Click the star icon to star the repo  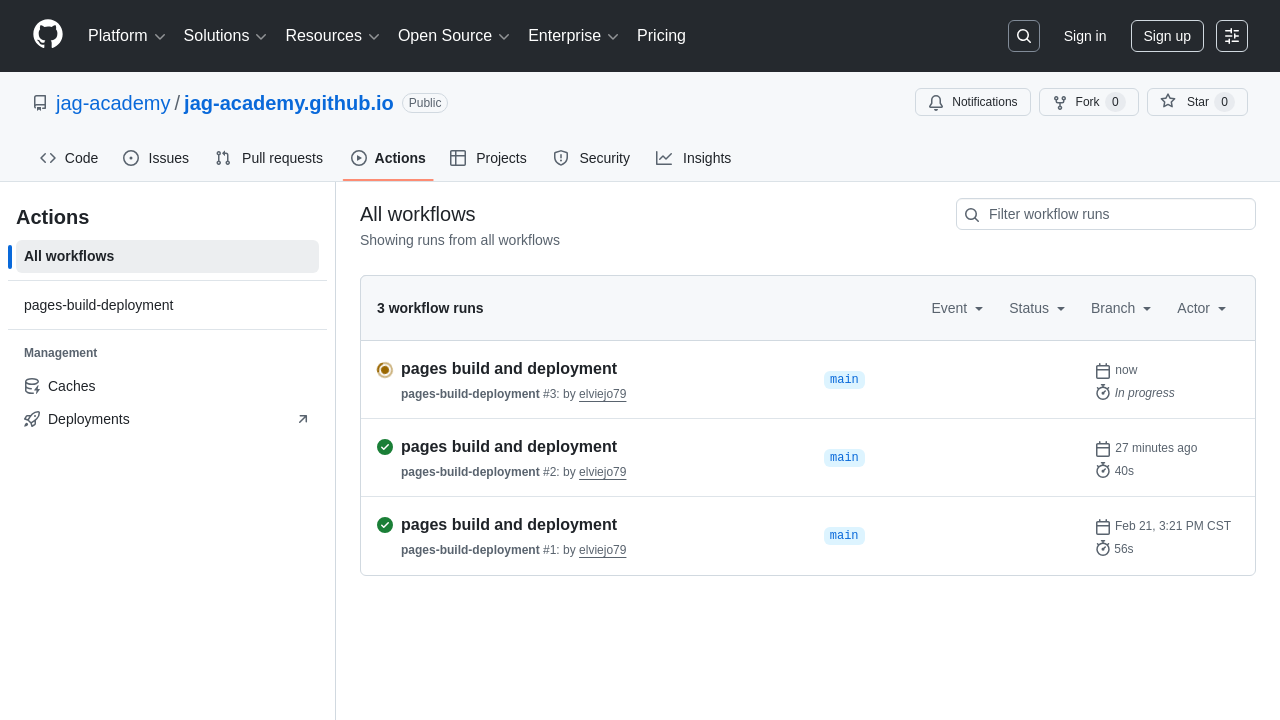click(x=1170, y=101)
